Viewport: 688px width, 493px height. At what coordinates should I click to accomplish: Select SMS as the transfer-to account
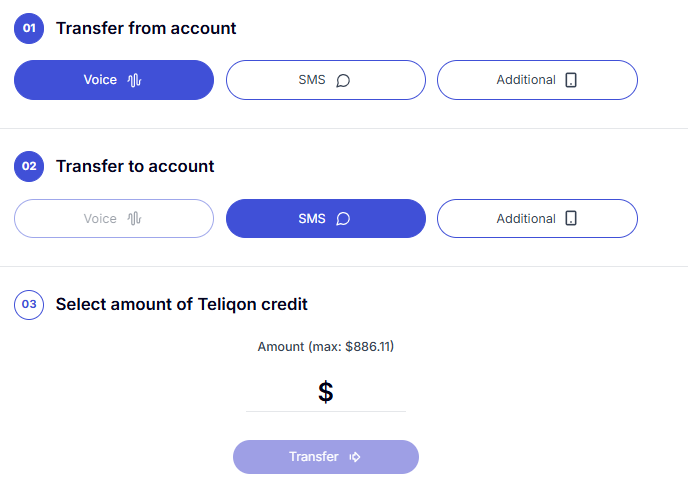325,219
